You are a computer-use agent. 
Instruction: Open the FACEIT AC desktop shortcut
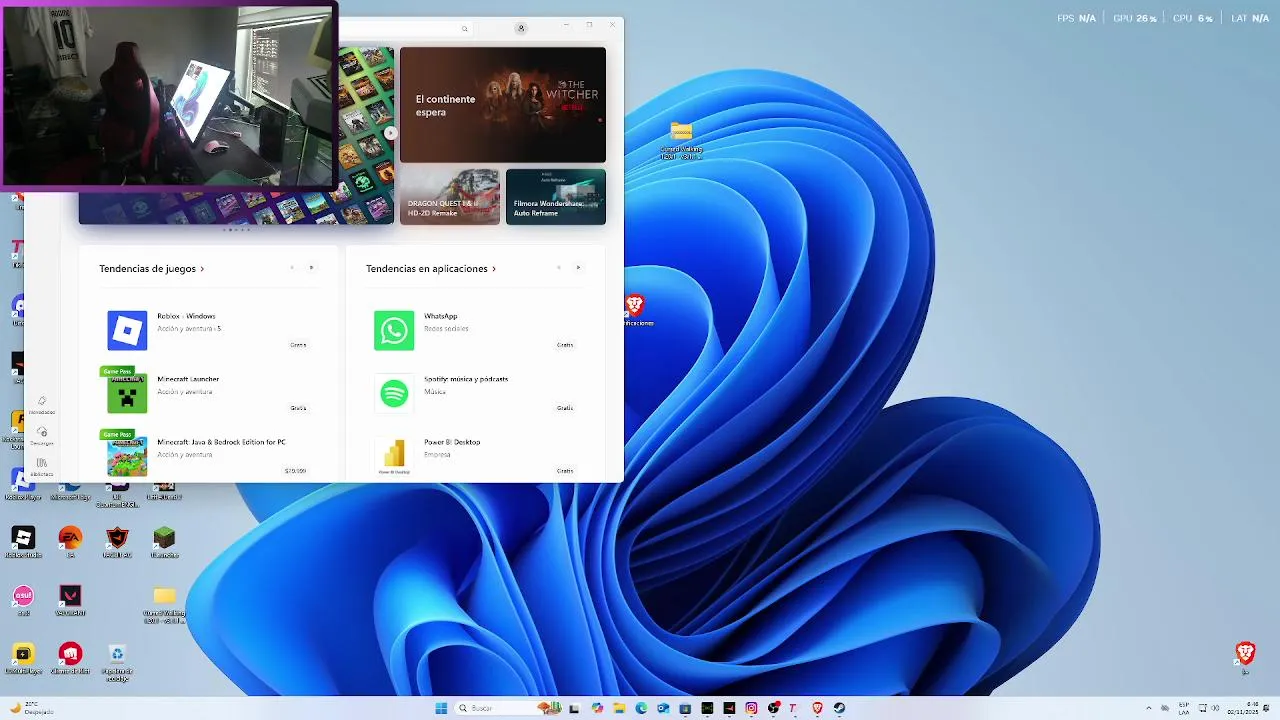tap(117, 543)
